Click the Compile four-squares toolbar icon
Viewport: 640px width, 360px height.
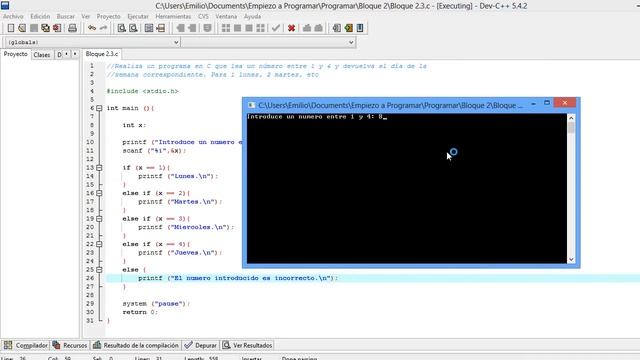226,28
